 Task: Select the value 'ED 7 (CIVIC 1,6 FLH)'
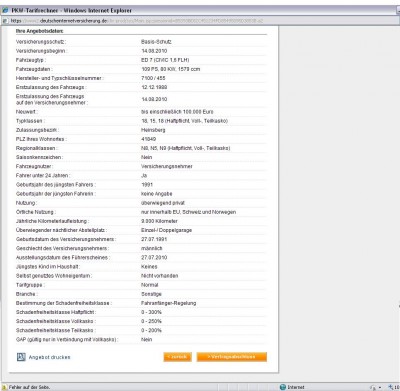165,60
